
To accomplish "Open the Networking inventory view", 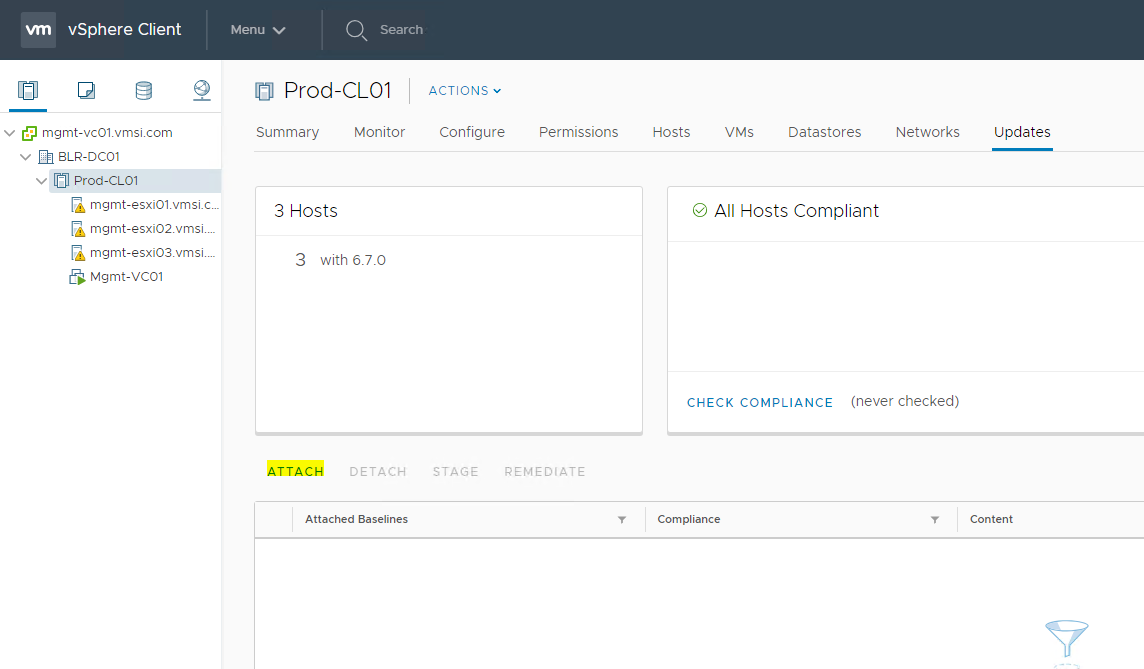I will coord(201,90).
